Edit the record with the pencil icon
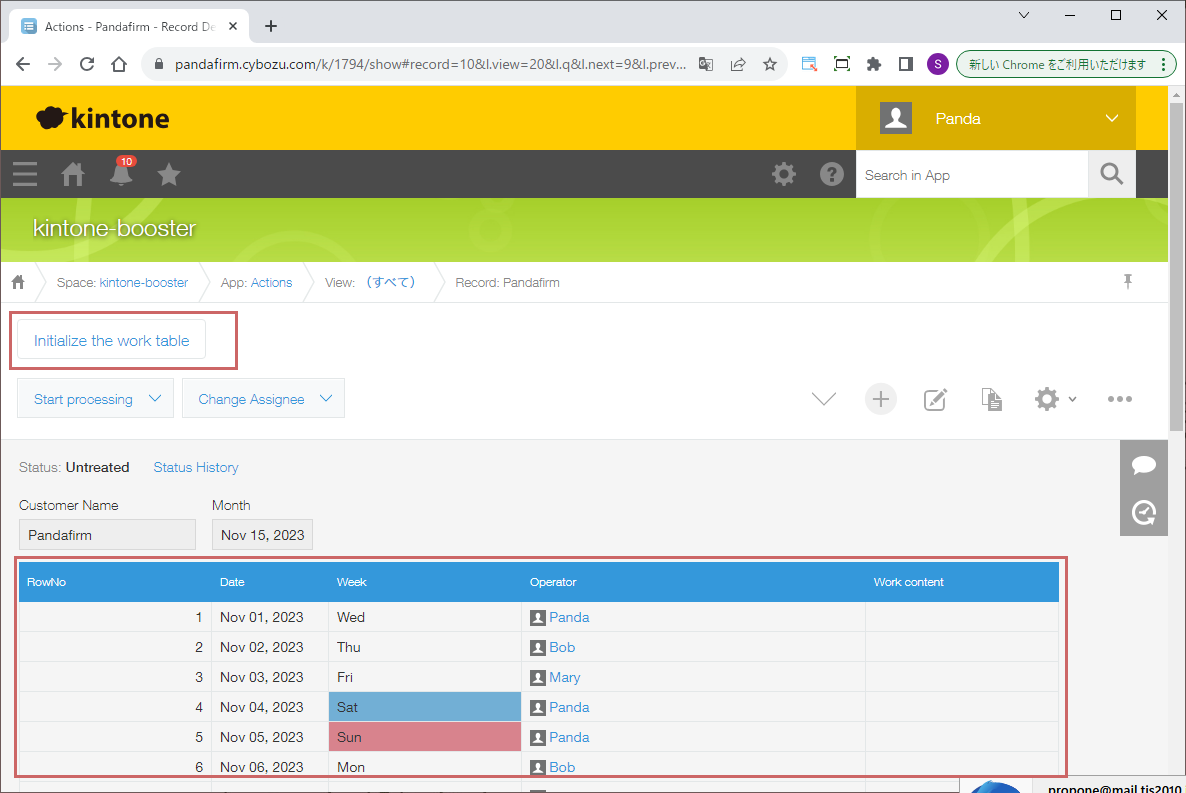This screenshot has height=793, width=1186. click(x=935, y=400)
